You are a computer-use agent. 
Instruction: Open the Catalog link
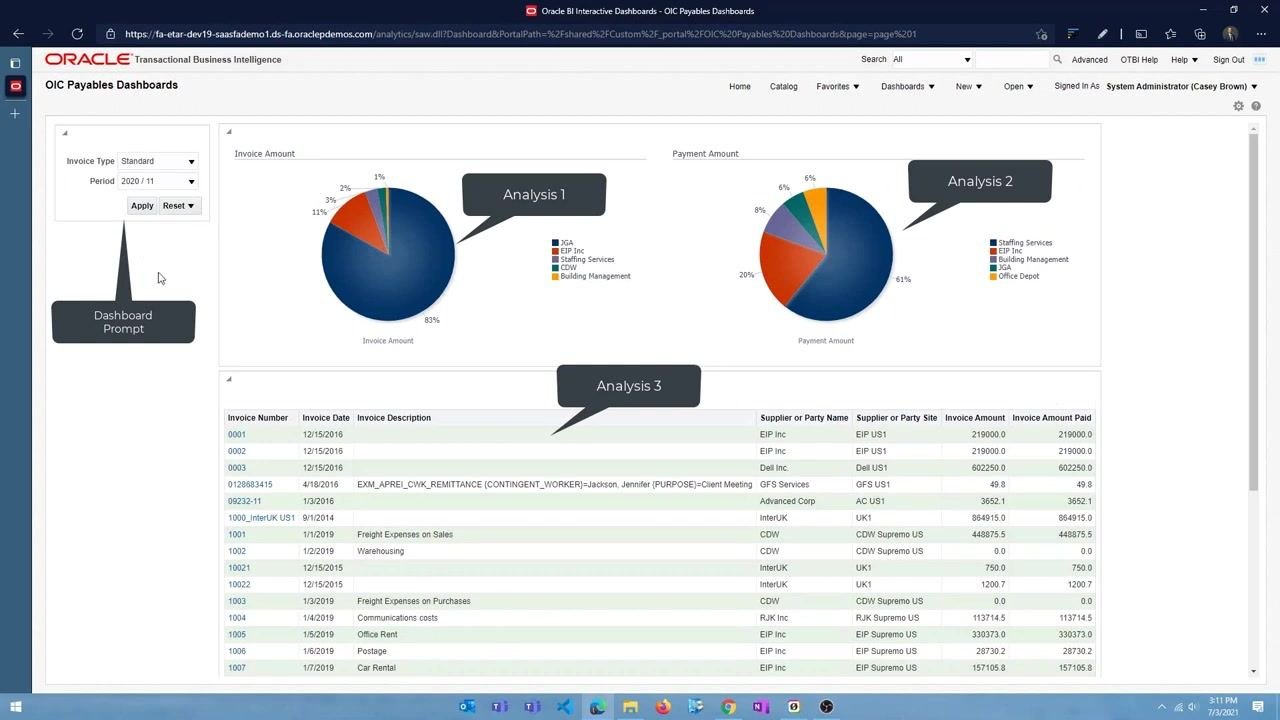point(784,87)
